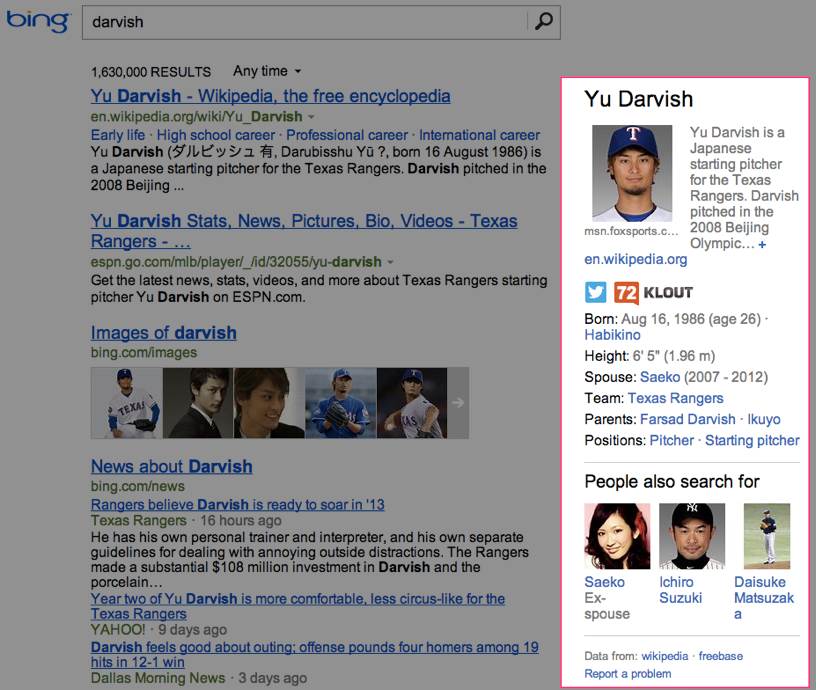Open Saeko name link under photo
Viewport: 816px width, 690px height.
[x=604, y=582]
